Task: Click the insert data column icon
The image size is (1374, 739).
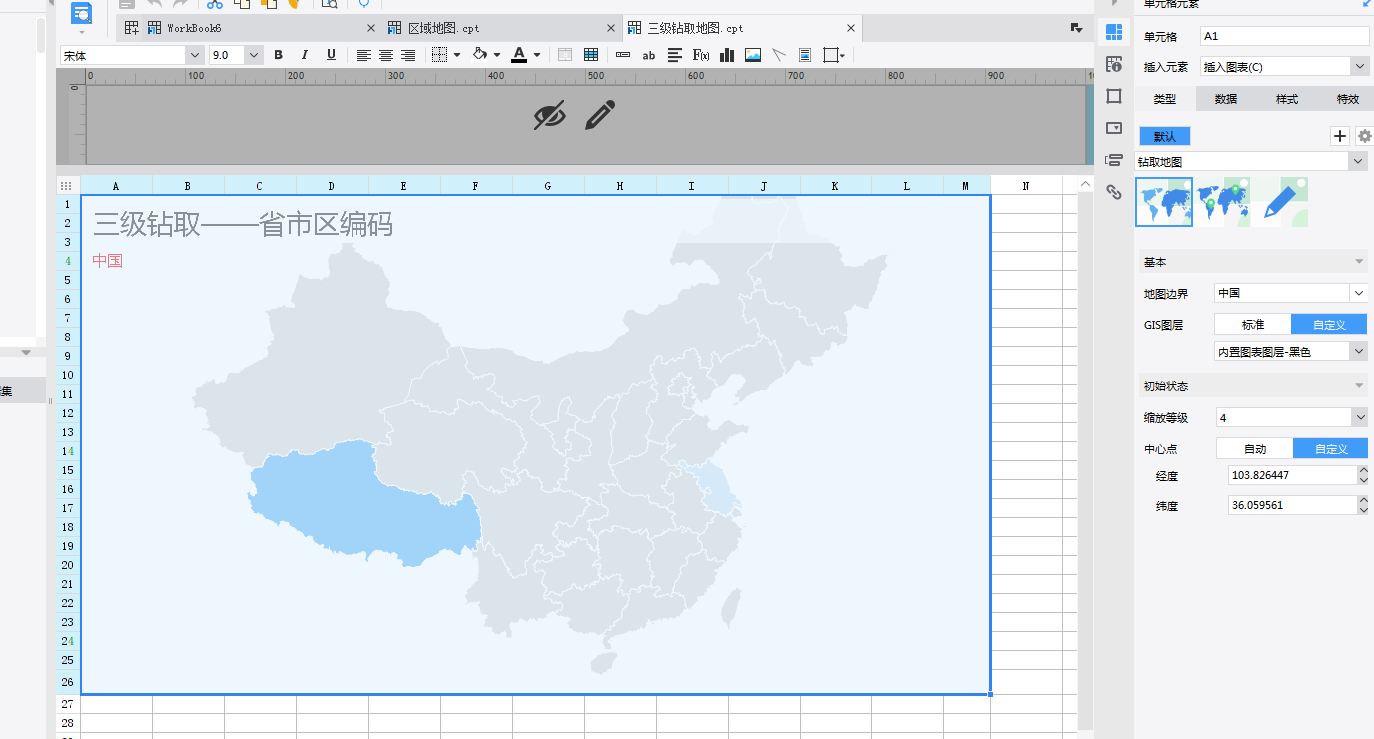Action: click(x=623, y=55)
